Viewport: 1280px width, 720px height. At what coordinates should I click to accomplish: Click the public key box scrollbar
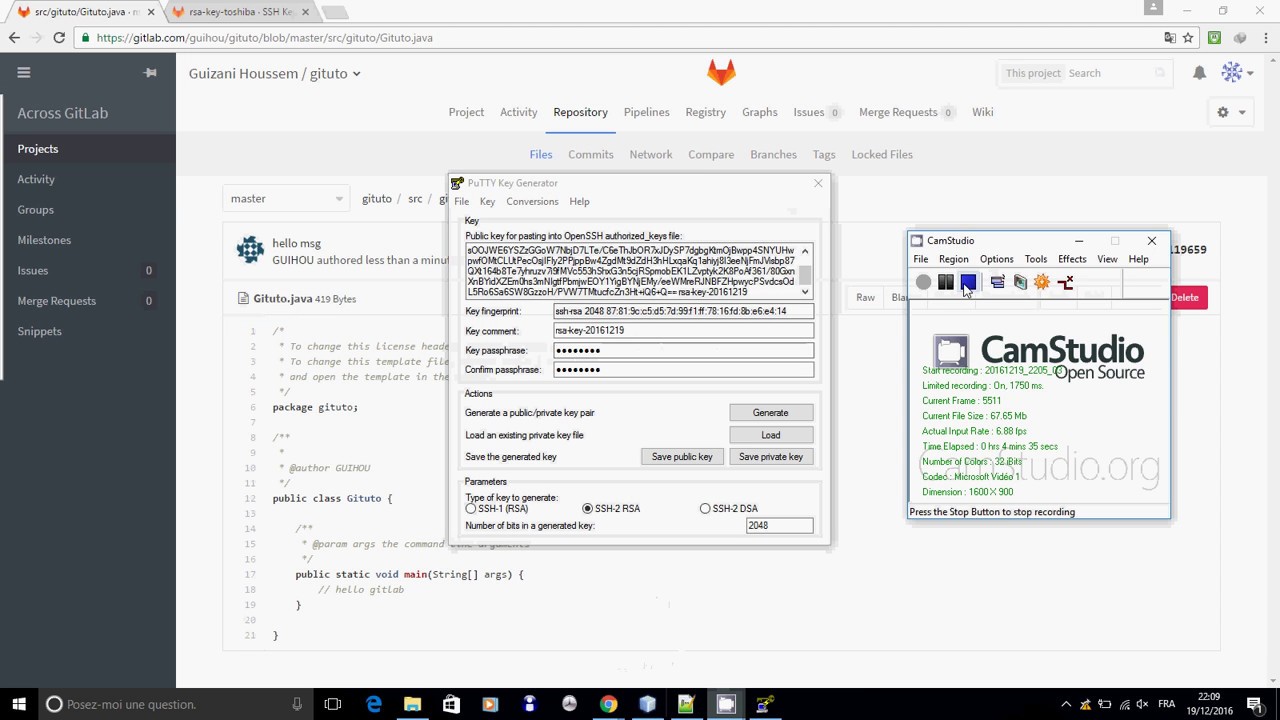tap(805, 270)
